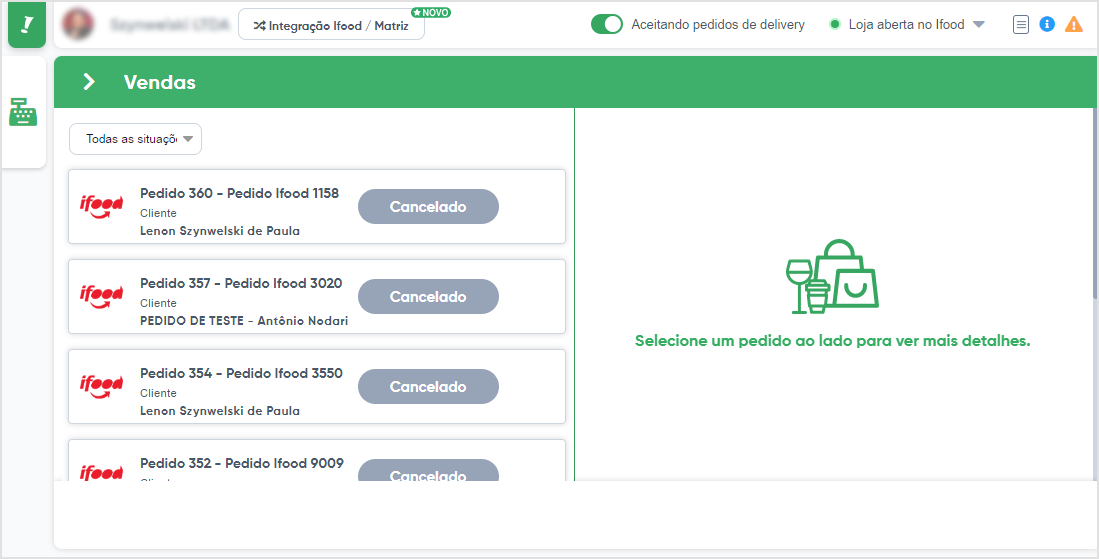Expand the Vendas panel chevron
1099x559 pixels.
point(89,82)
